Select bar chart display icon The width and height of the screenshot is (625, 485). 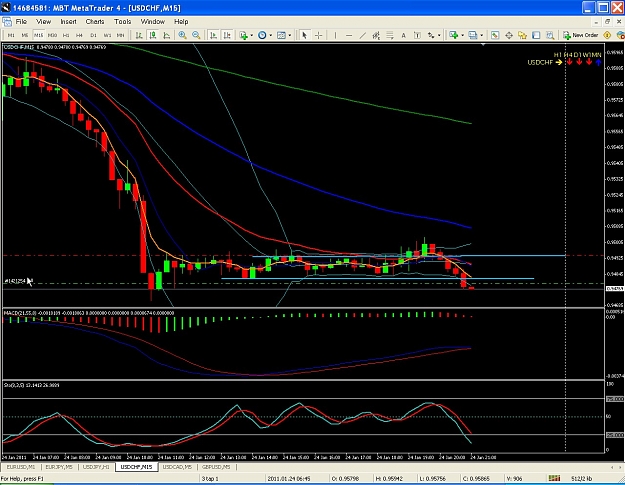[139, 35]
